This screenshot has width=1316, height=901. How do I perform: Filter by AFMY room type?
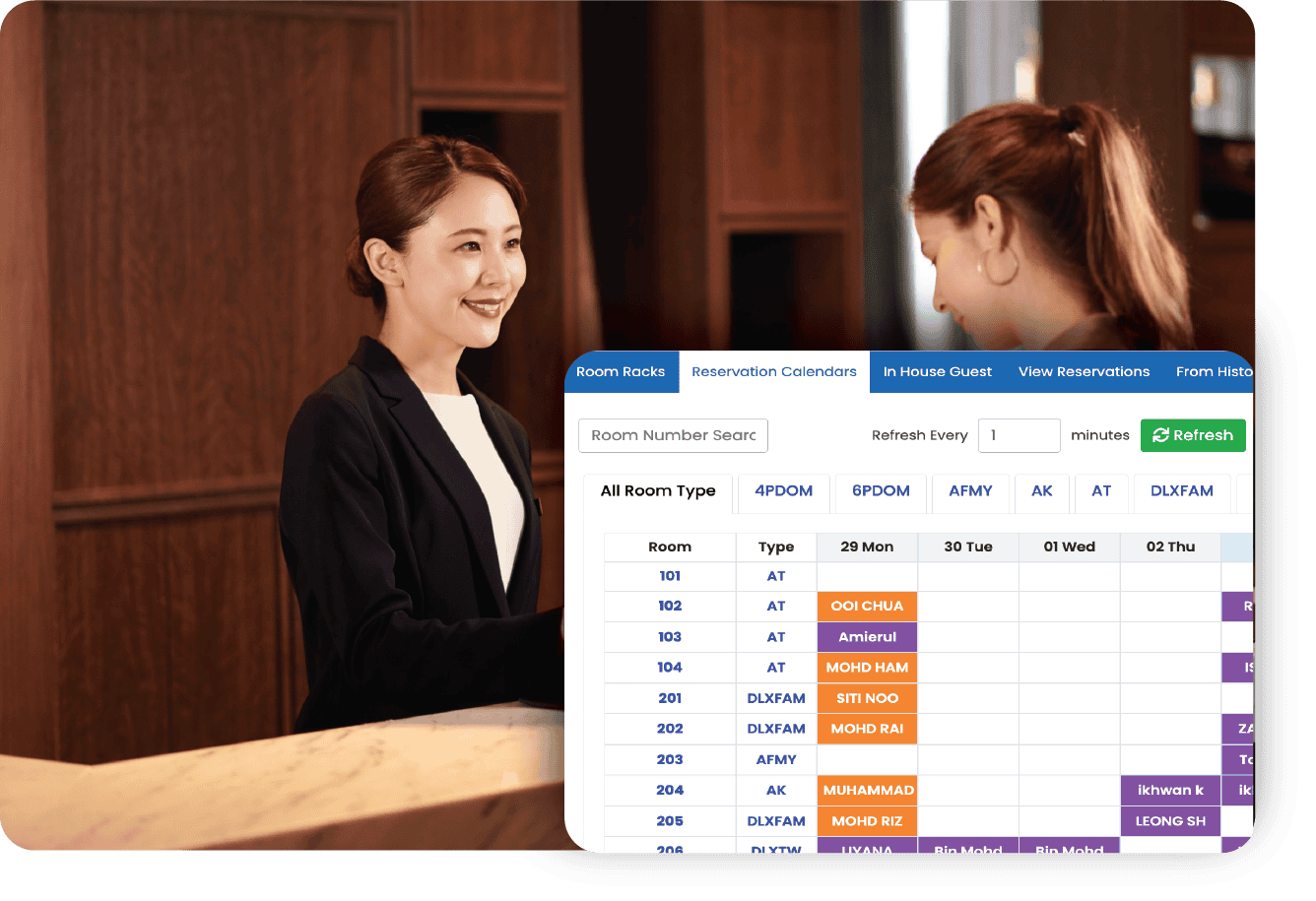pos(970,491)
